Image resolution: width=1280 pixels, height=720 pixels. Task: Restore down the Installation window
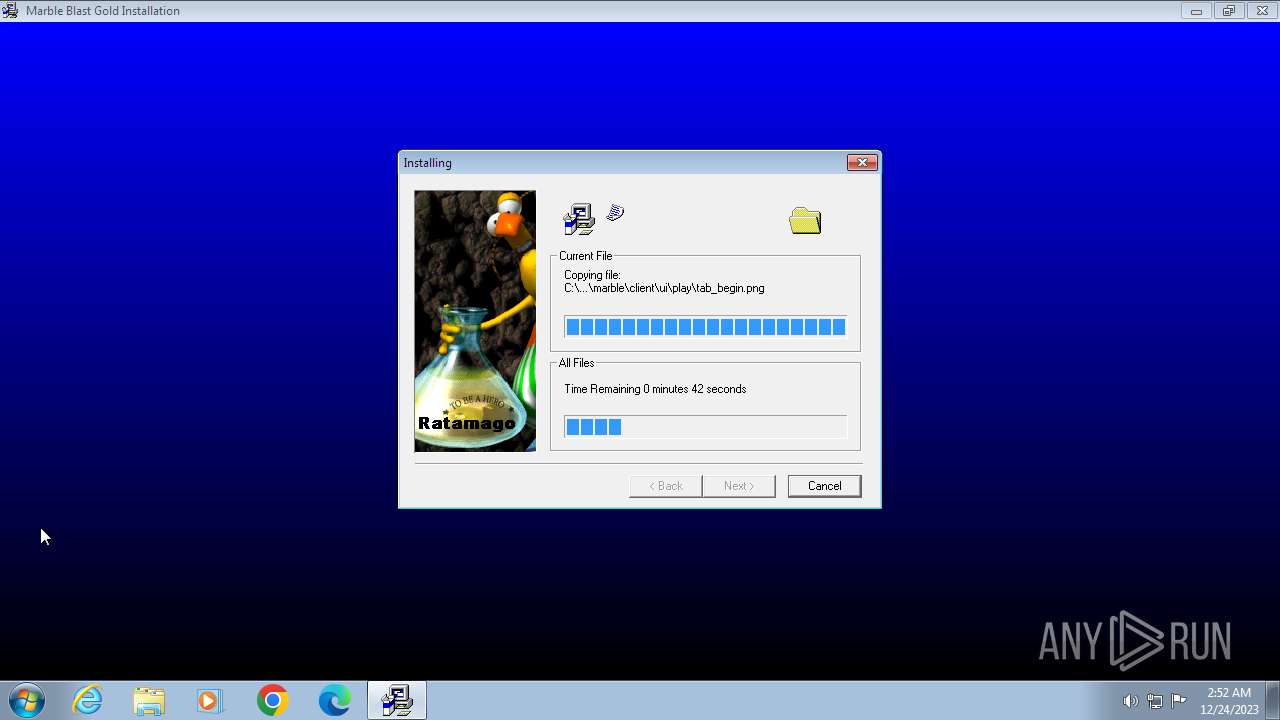(x=1229, y=11)
